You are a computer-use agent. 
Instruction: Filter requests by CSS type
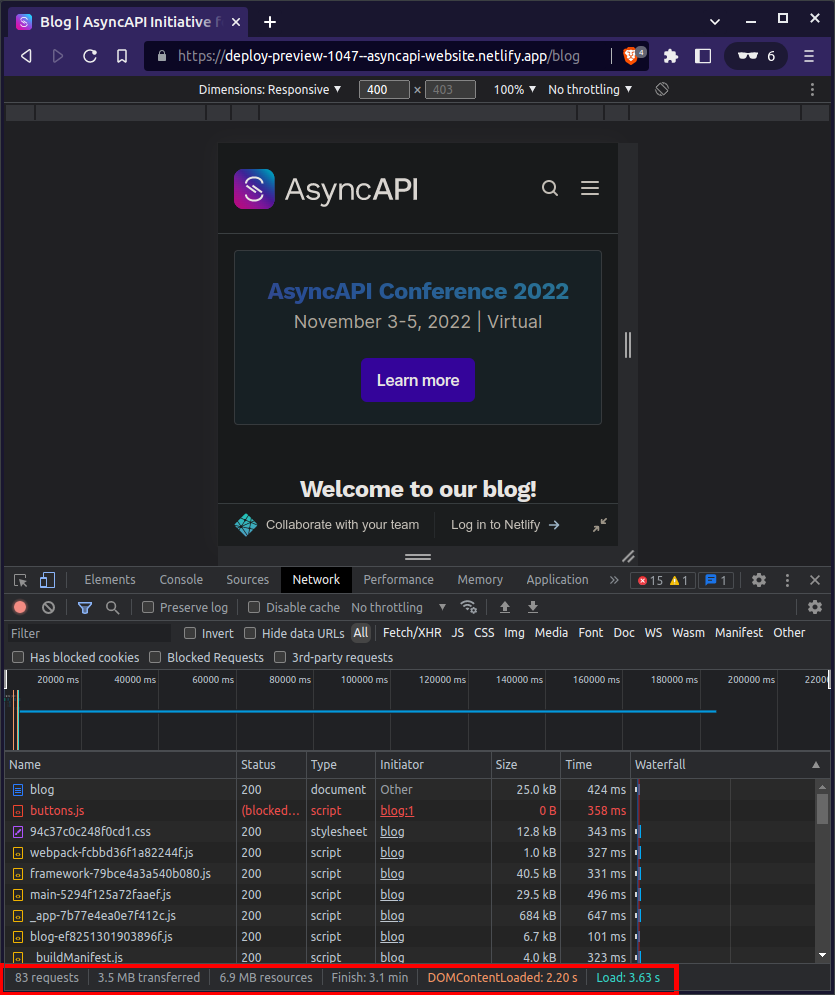[484, 633]
